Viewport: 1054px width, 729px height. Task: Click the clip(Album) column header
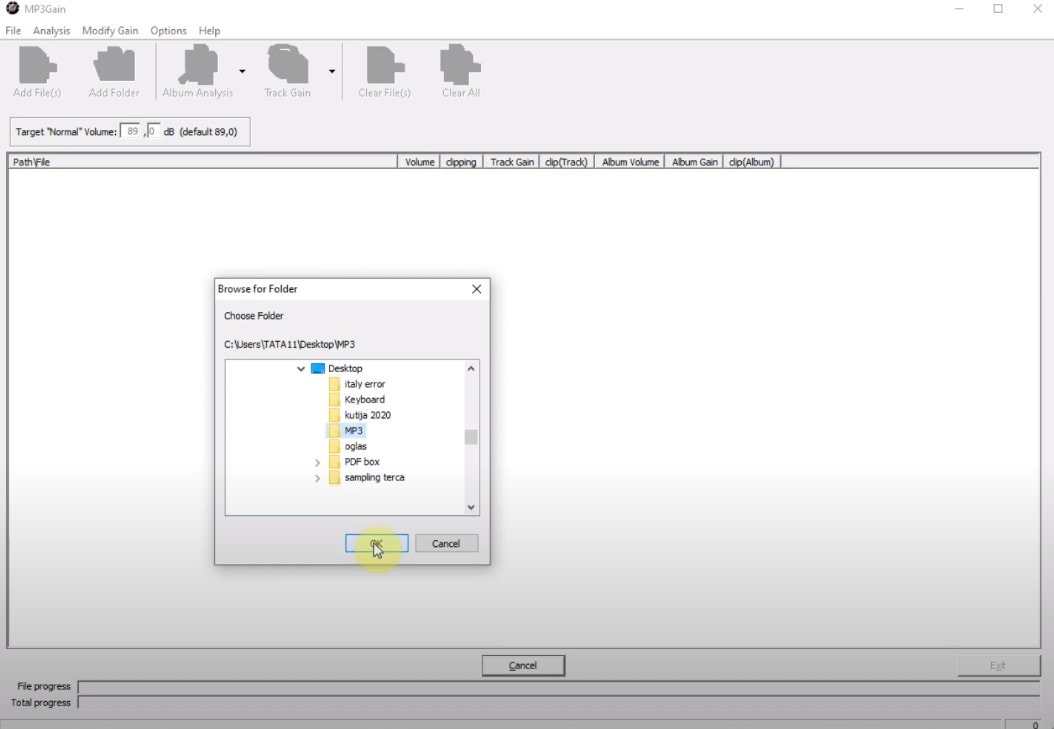pos(752,162)
